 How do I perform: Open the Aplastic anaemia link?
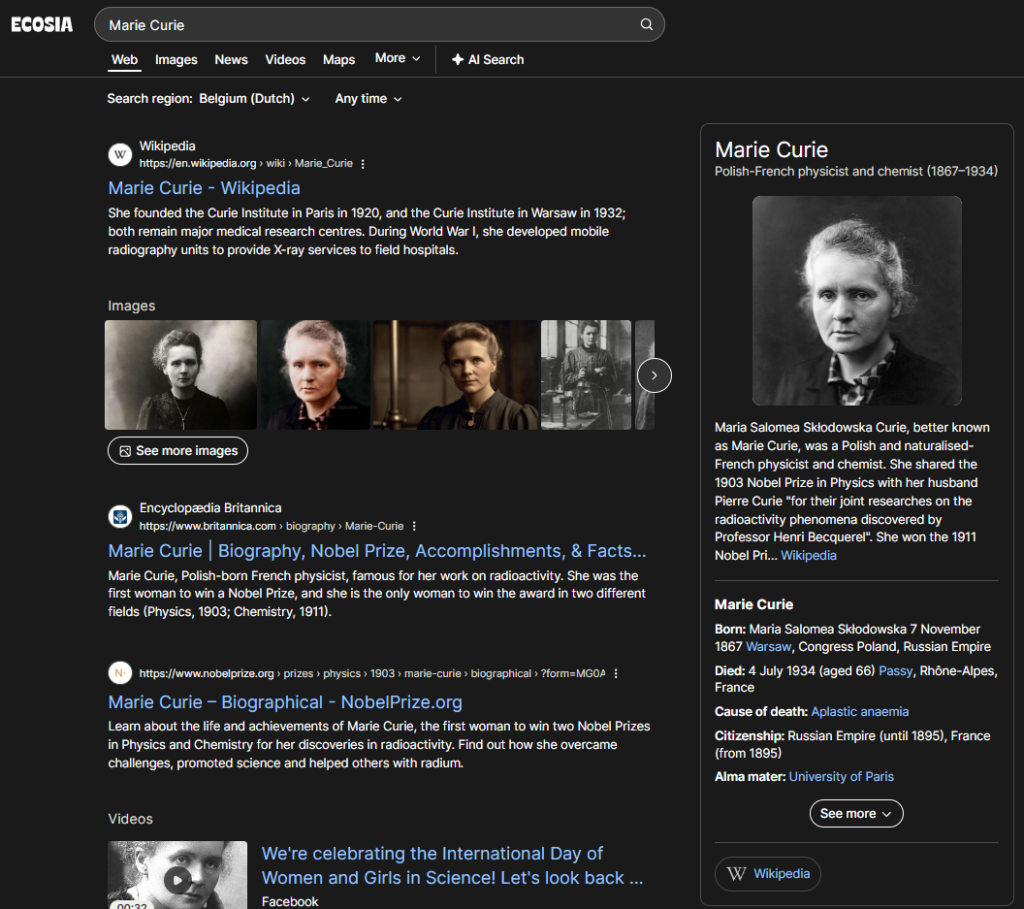[860, 711]
